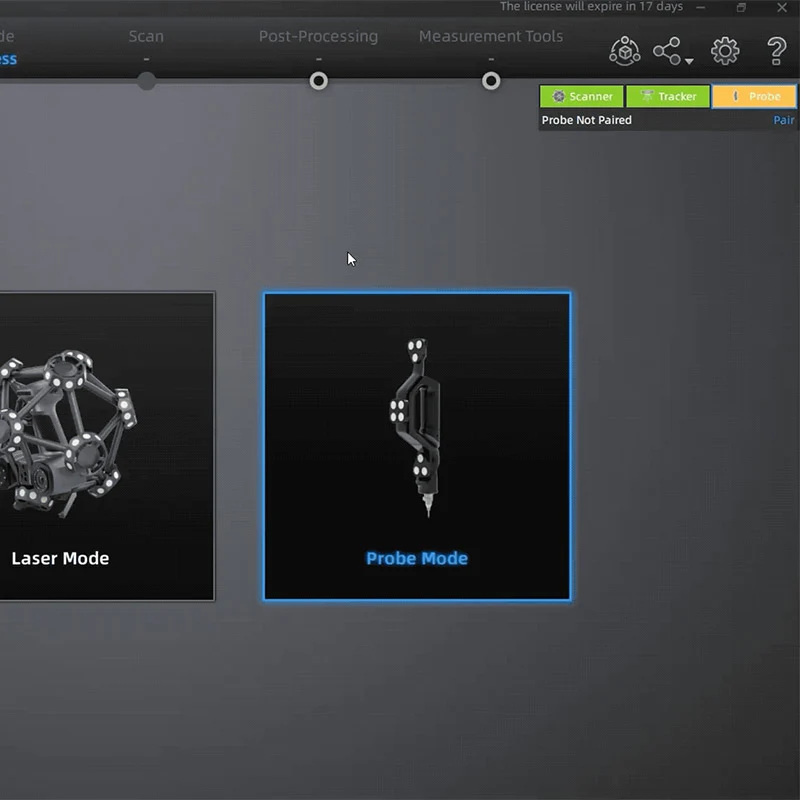Open the settings gear icon
The width and height of the screenshot is (800, 800).
click(x=725, y=51)
